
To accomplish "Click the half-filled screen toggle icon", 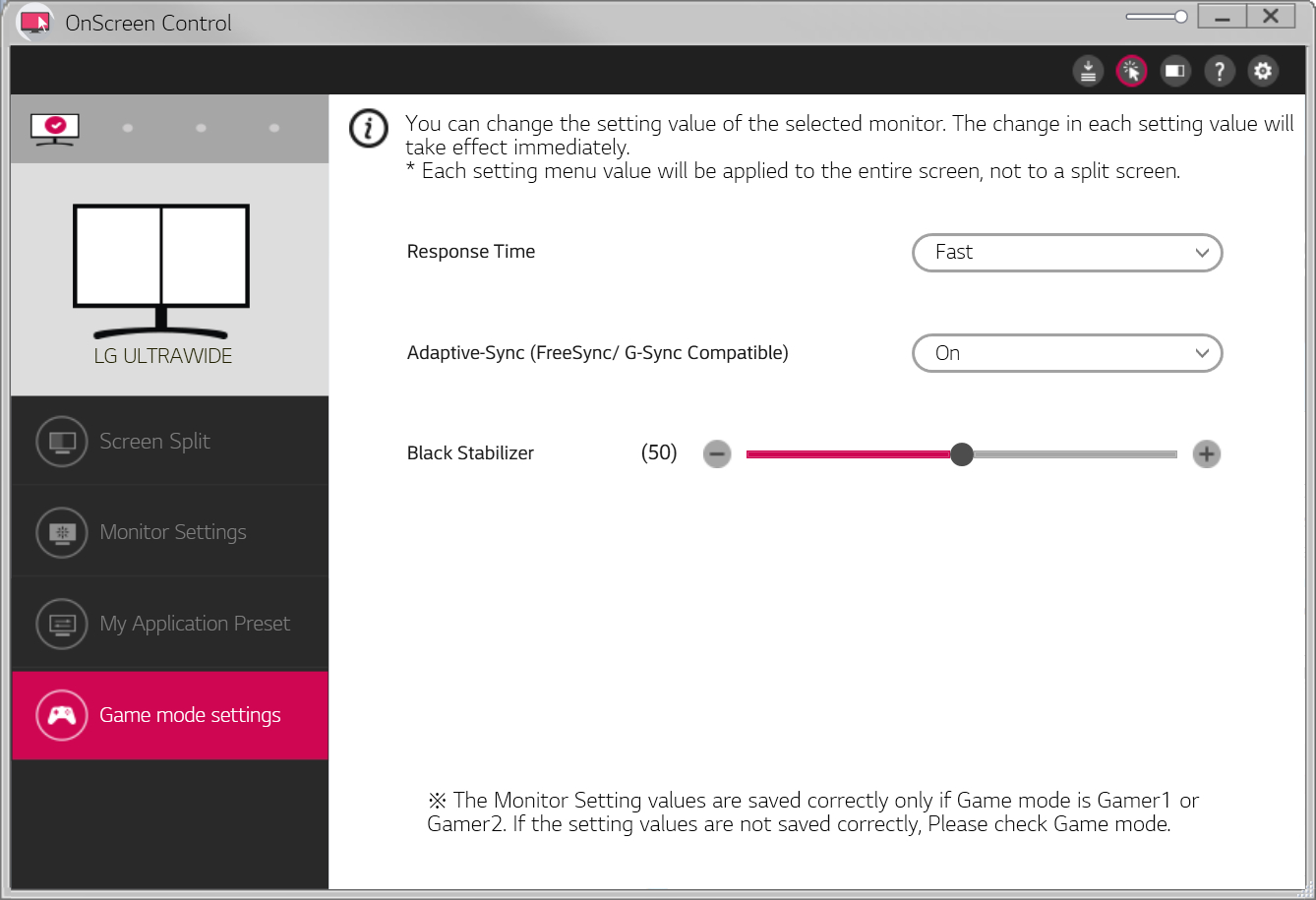I will (x=1174, y=71).
